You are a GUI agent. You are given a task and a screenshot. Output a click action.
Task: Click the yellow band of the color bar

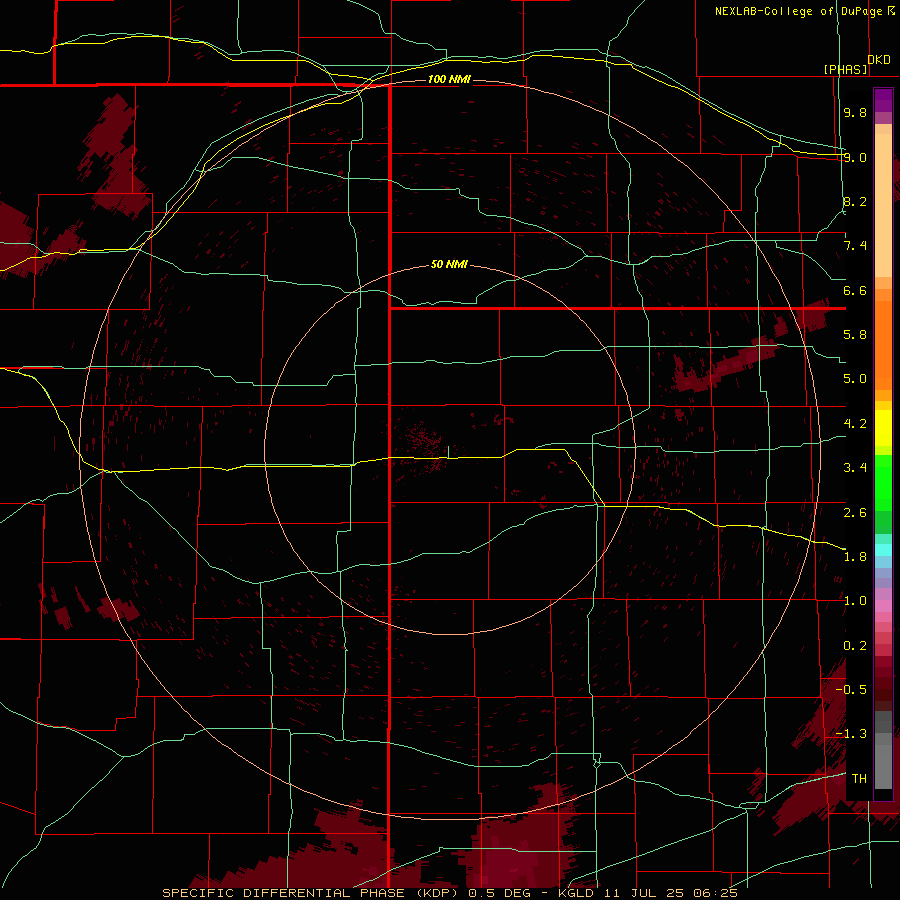point(883,428)
